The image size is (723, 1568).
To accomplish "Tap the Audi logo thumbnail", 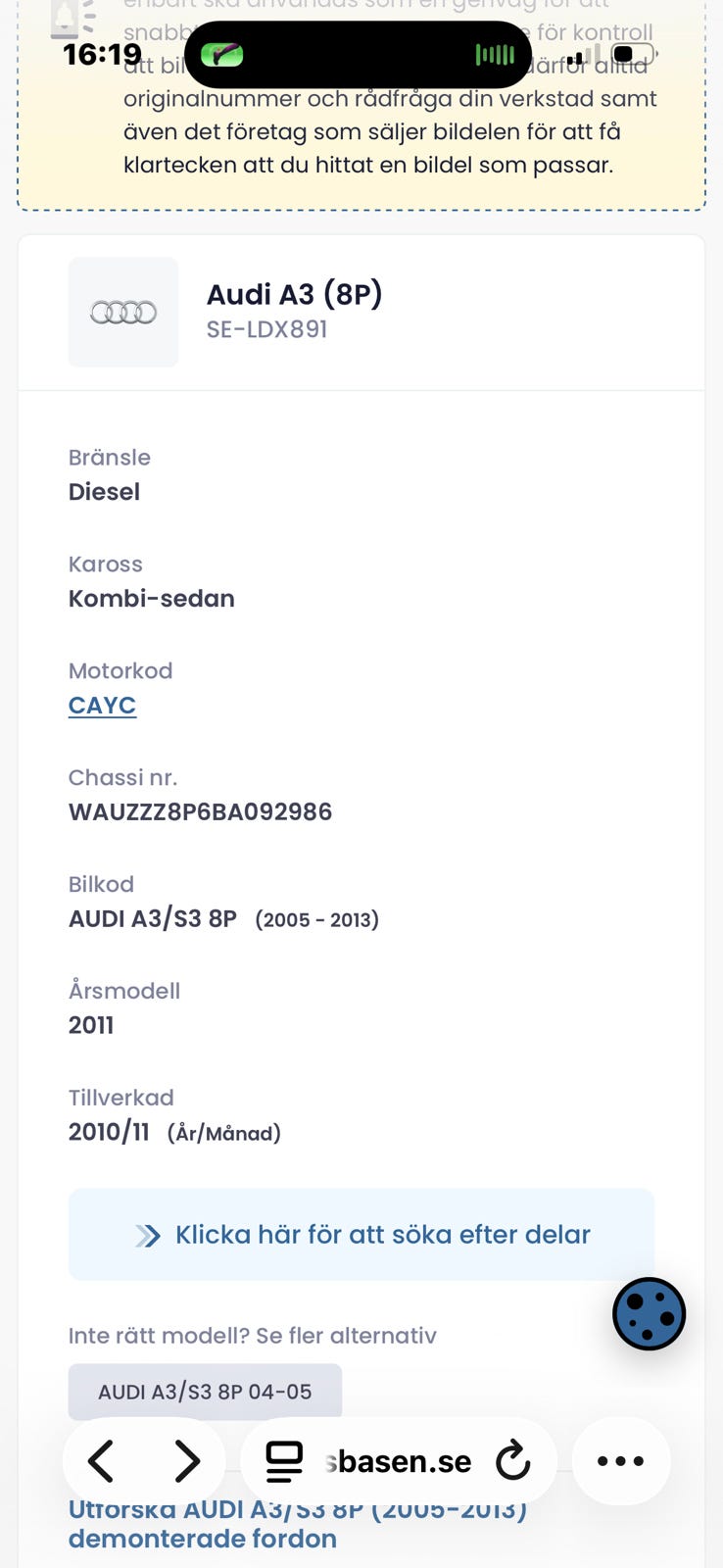I will (123, 313).
